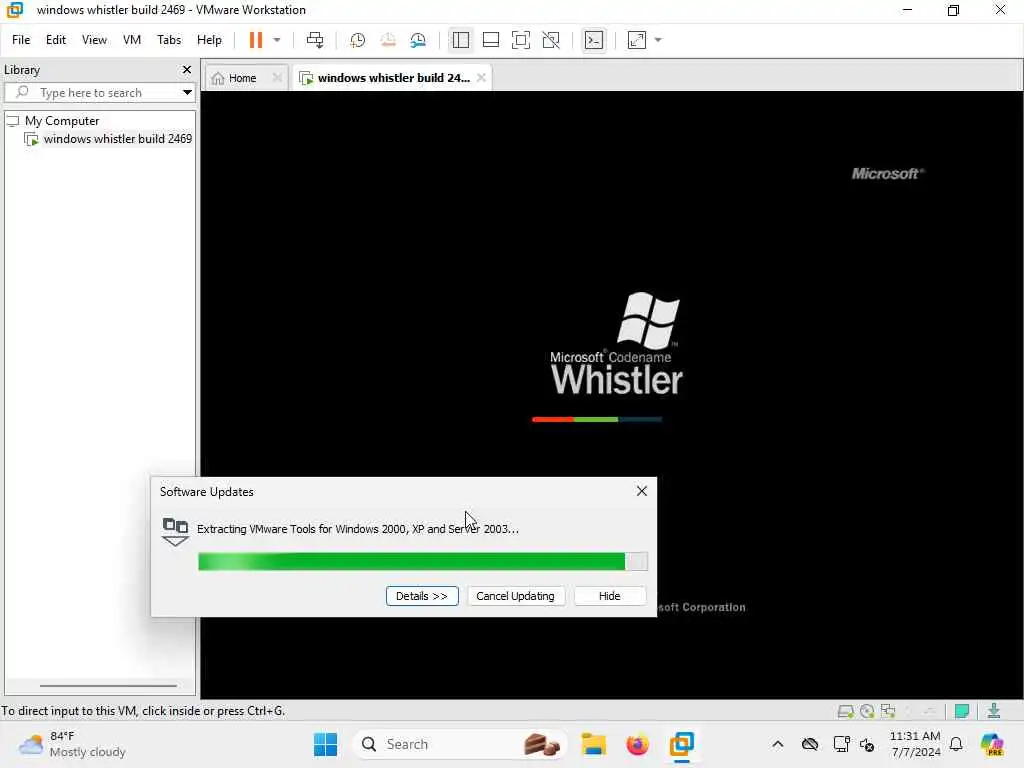Close the Software Updates dialog with X
This screenshot has width=1024, height=768.
pyautogui.click(x=642, y=491)
